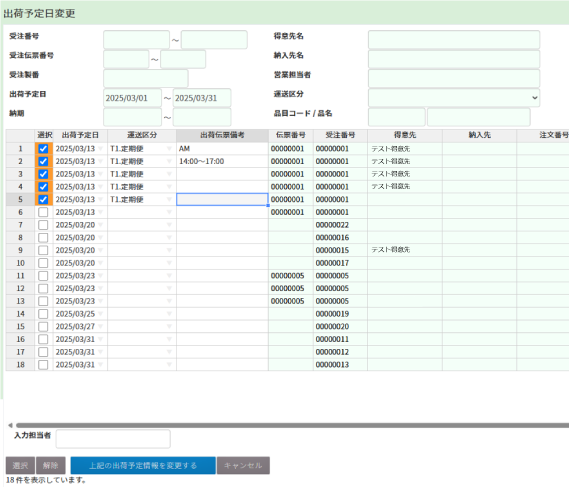The width and height of the screenshot is (569, 487).
Task: Check the selection checkbox in row 6
Action: tap(43, 212)
